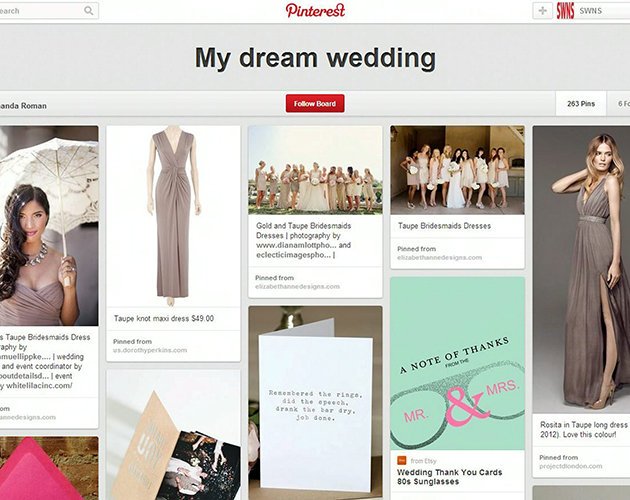
Task: Click the search magnifier icon
Action: click(x=89, y=11)
